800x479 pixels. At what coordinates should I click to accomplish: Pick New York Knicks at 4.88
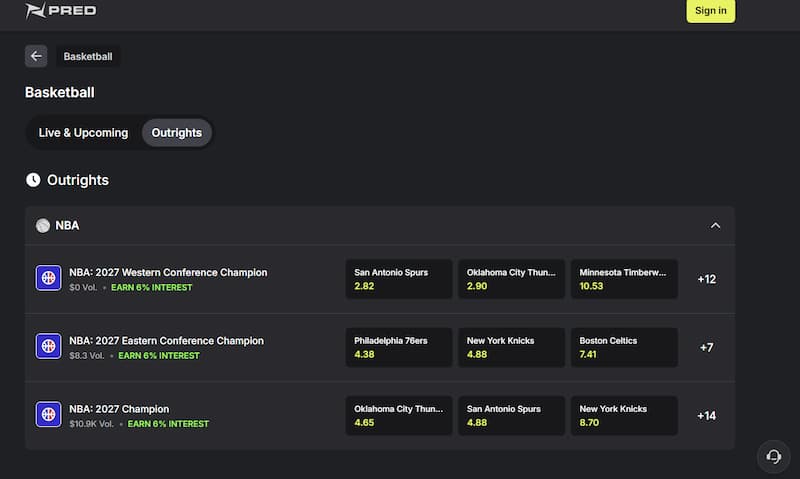click(512, 347)
